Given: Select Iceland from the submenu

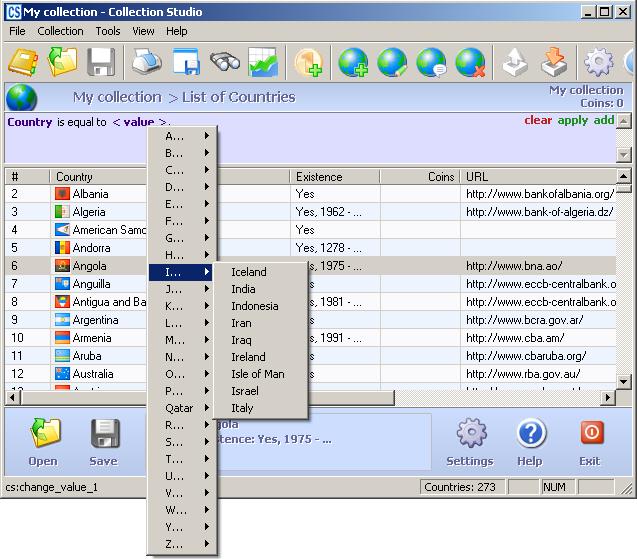Looking at the screenshot, I should (261, 272).
